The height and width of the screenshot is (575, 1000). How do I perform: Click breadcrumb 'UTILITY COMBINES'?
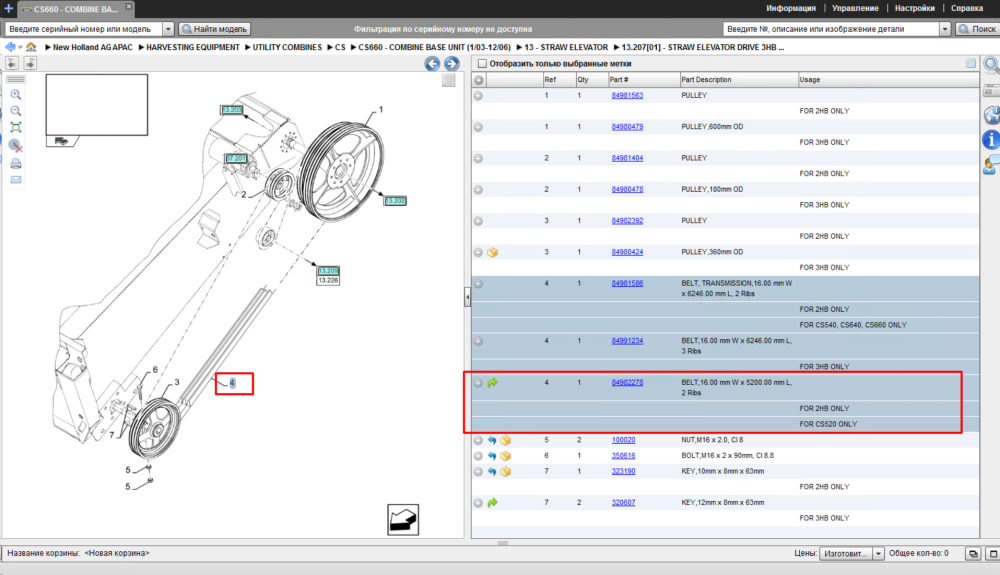point(287,47)
